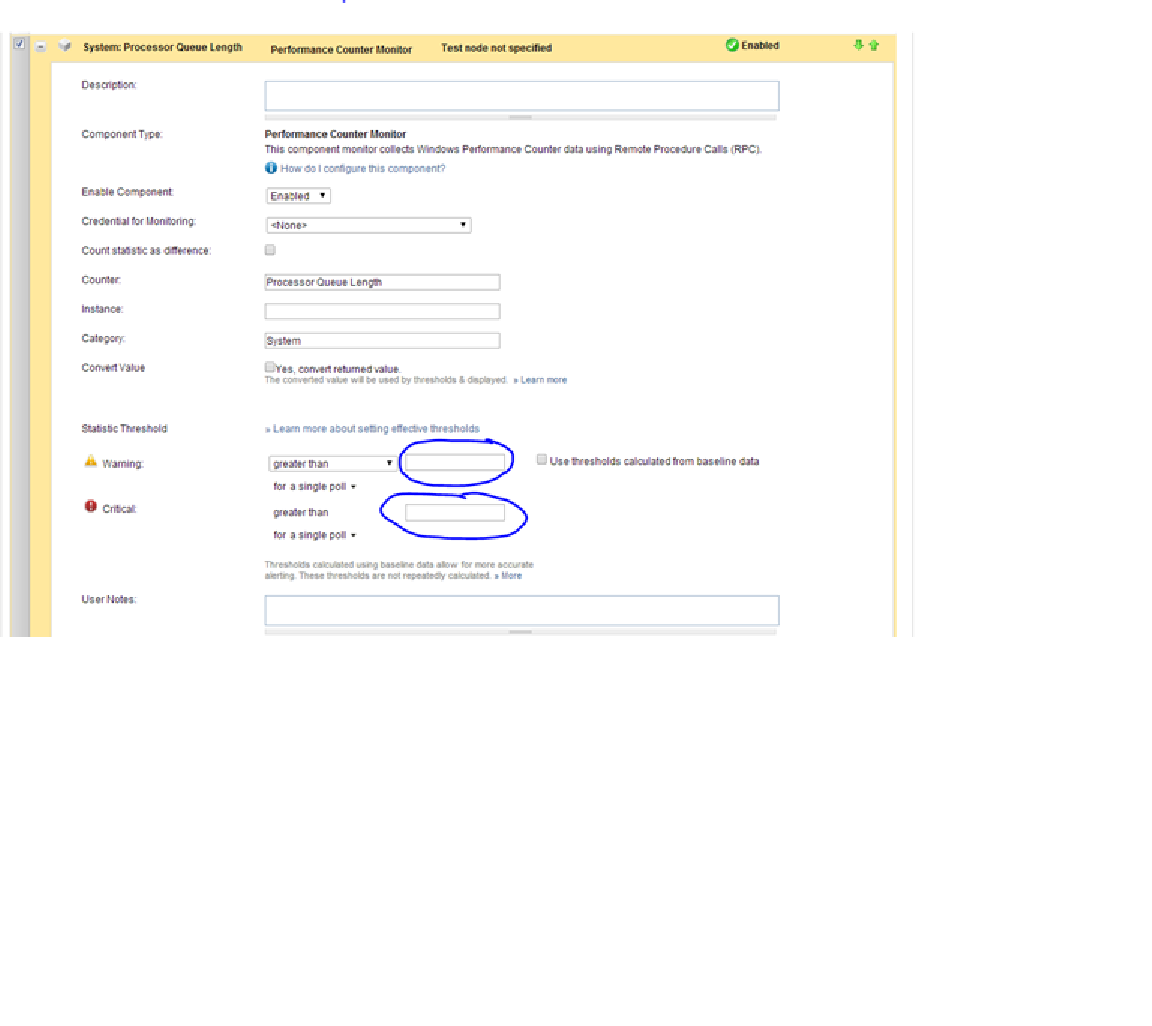Click the Critical 'greater than' label

tap(300, 512)
